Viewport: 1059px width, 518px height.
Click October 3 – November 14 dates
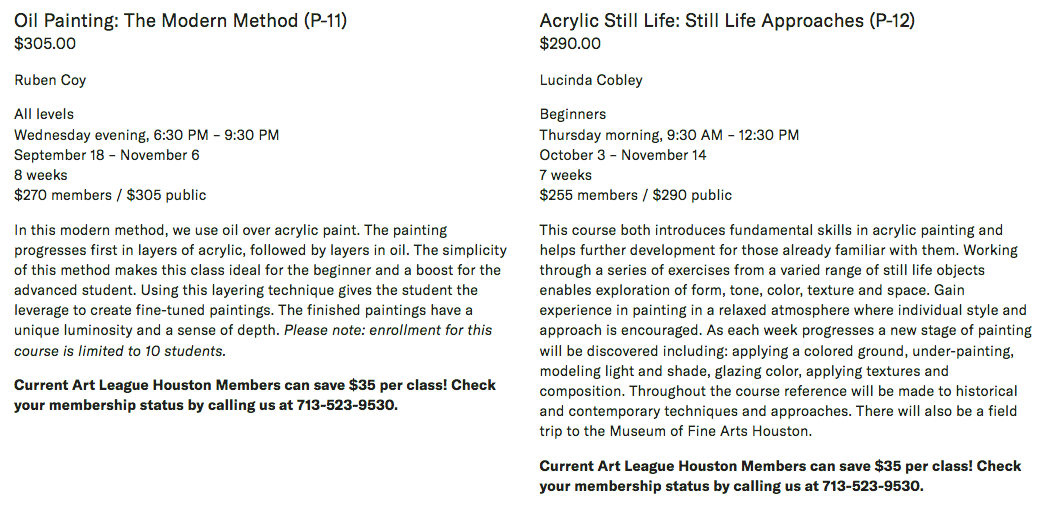pos(623,155)
